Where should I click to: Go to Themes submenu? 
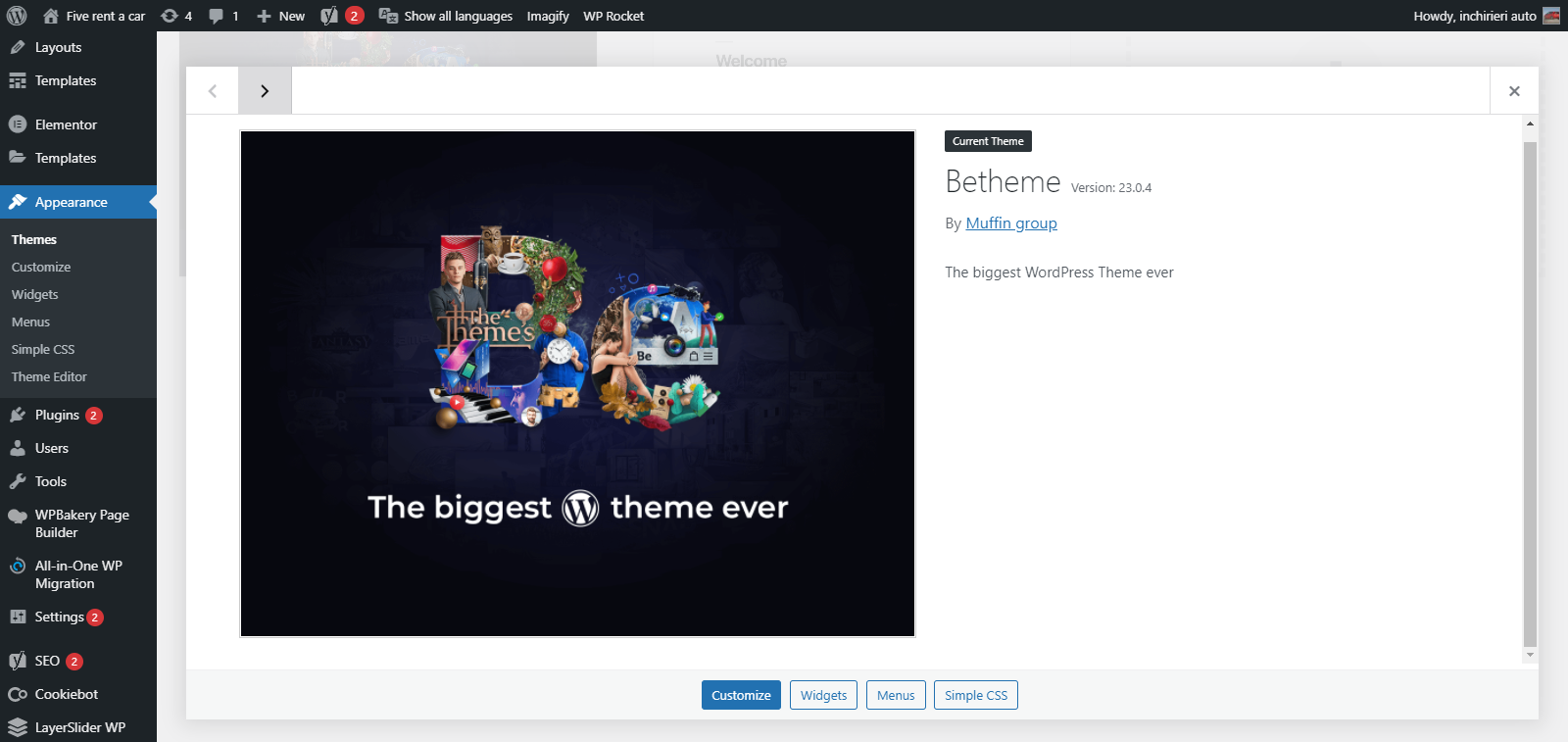click(x=34, y=239)
